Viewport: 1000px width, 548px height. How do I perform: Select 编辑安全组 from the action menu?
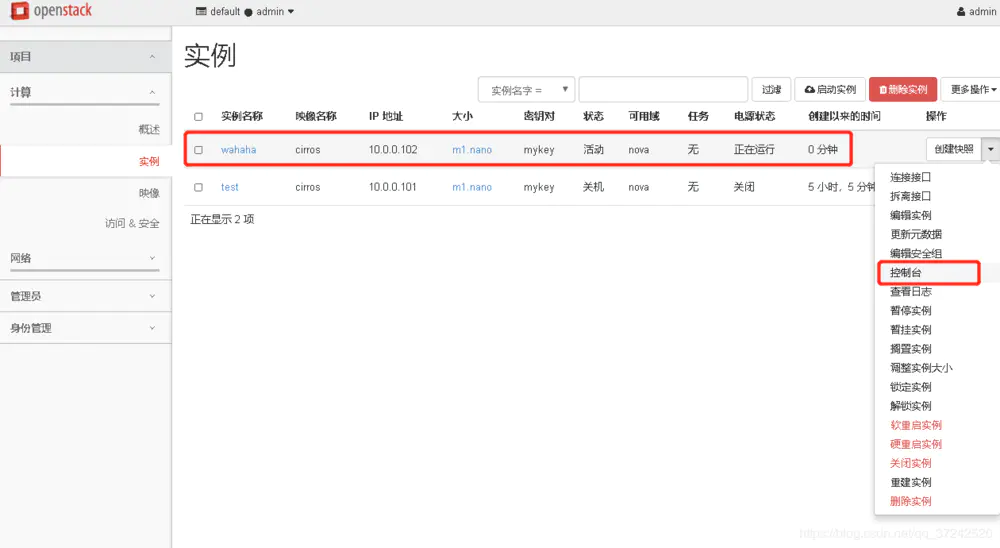916,254
